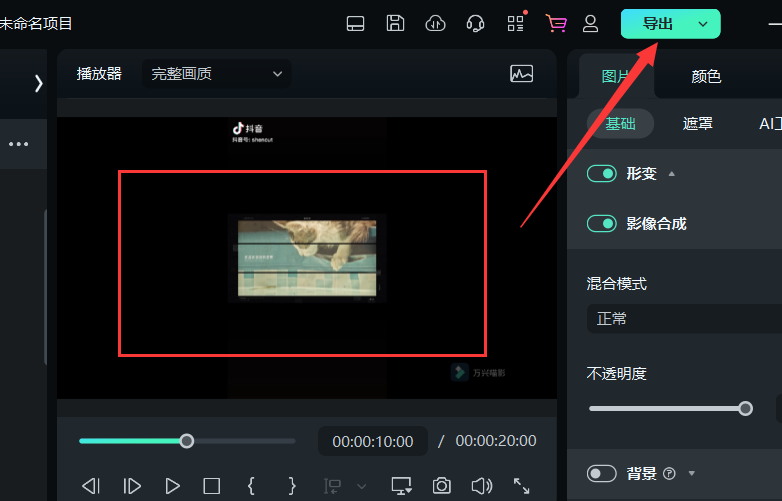Click the add-to-timeline marker icon
The height and width of the screenshot is (501, 782).
[x=332, y=486]
